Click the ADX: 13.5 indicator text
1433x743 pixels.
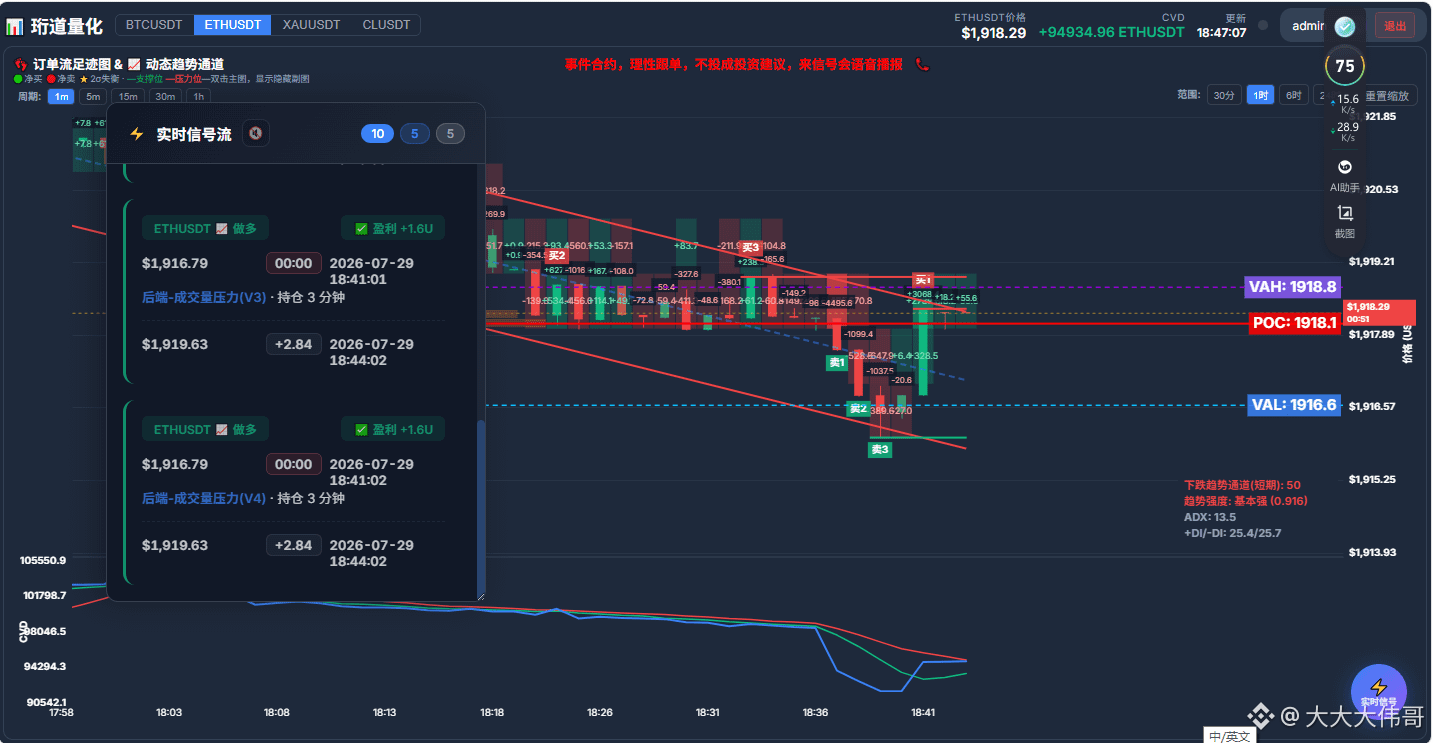point(1210,517)
